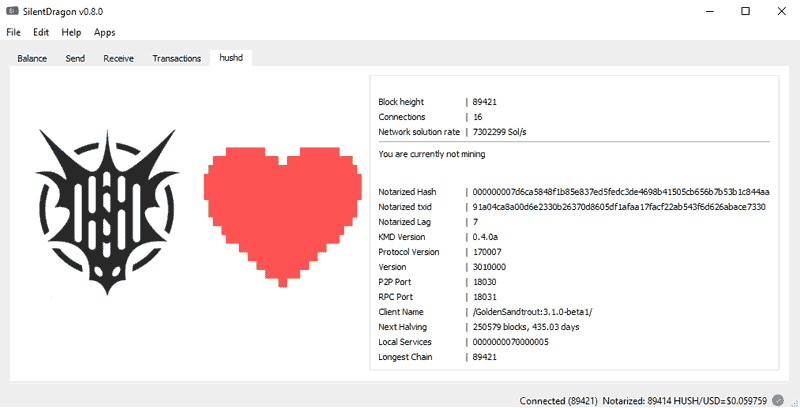Close the SilentDragon window
The image size is (800, 408).
[x=781, y=11]
